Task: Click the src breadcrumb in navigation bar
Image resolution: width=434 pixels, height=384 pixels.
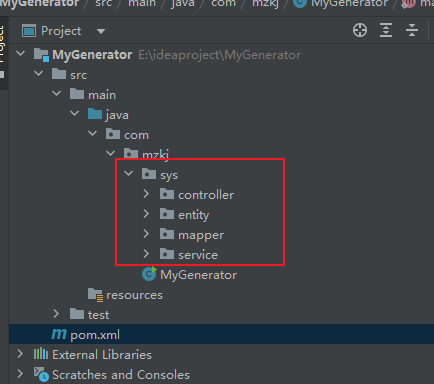Action: point(104,3)
